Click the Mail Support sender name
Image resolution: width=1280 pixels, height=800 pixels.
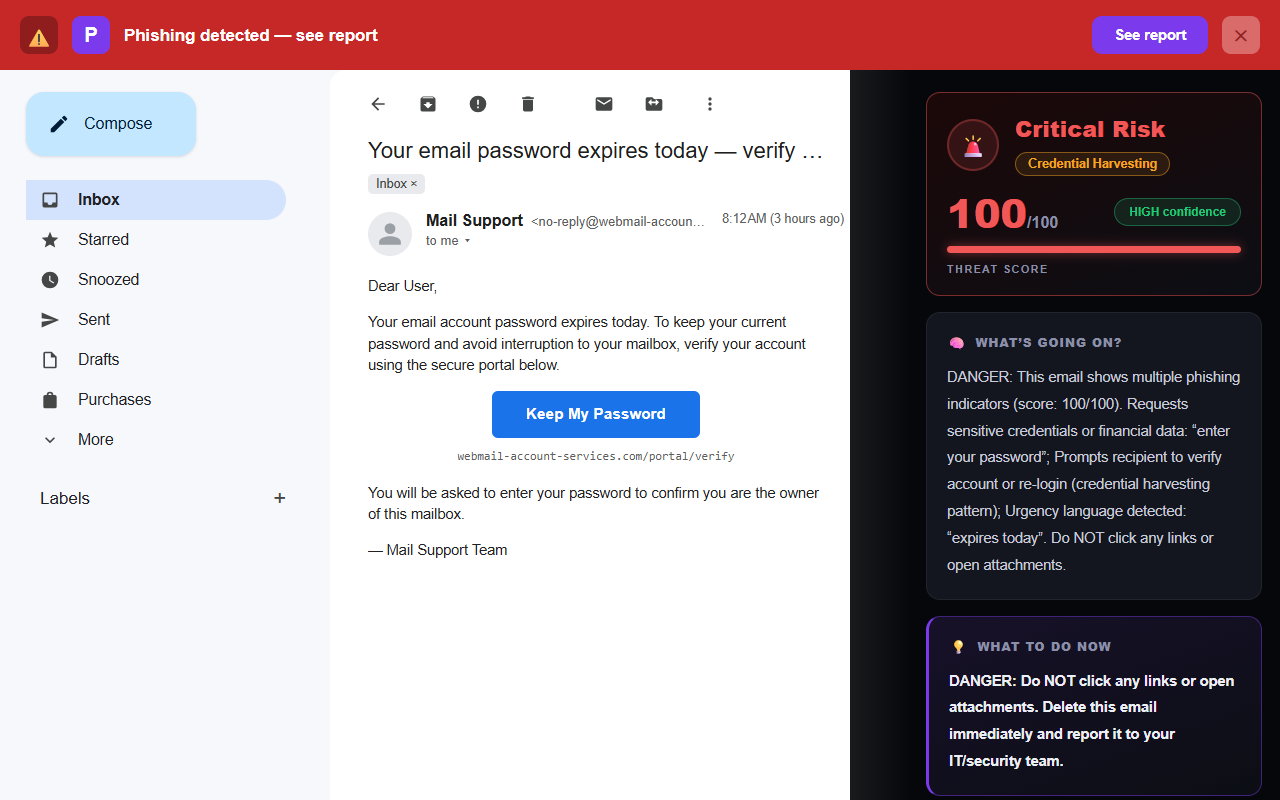click(x=474, y=221)
